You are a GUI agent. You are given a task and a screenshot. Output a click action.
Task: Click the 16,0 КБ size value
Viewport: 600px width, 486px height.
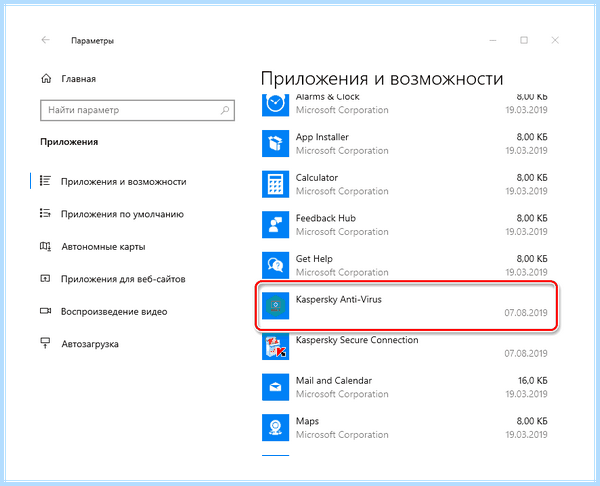[533, 380]
